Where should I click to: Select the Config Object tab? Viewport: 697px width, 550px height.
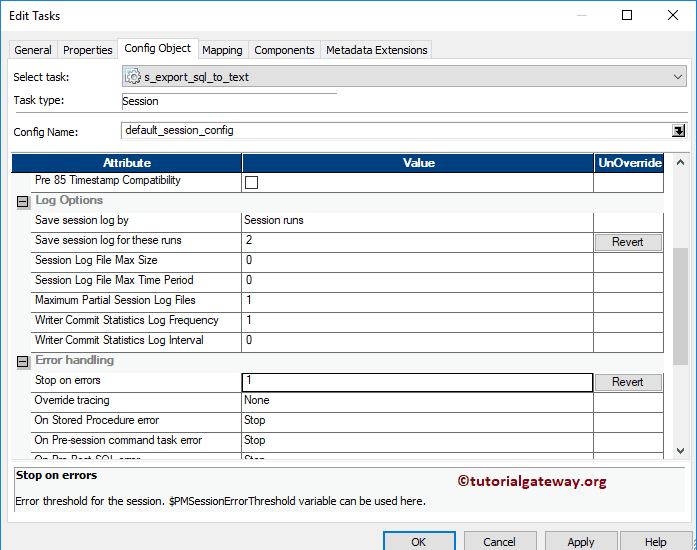(157, 48)
